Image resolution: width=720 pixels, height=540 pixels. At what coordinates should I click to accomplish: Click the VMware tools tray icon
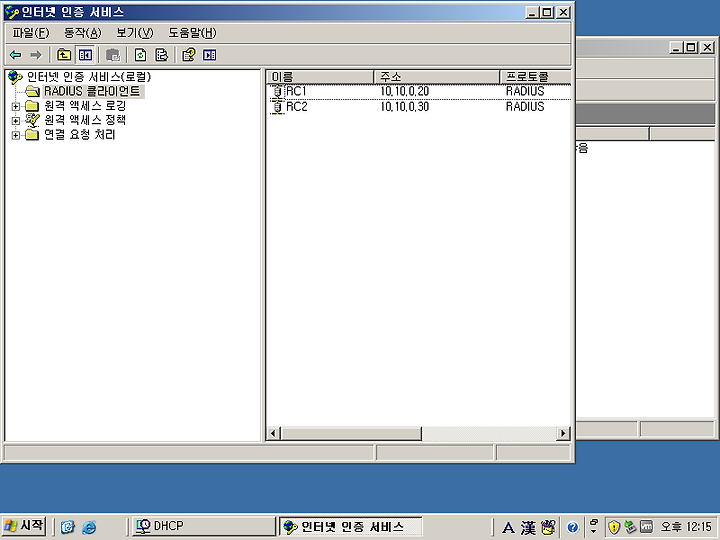click(x=646, y=527)
